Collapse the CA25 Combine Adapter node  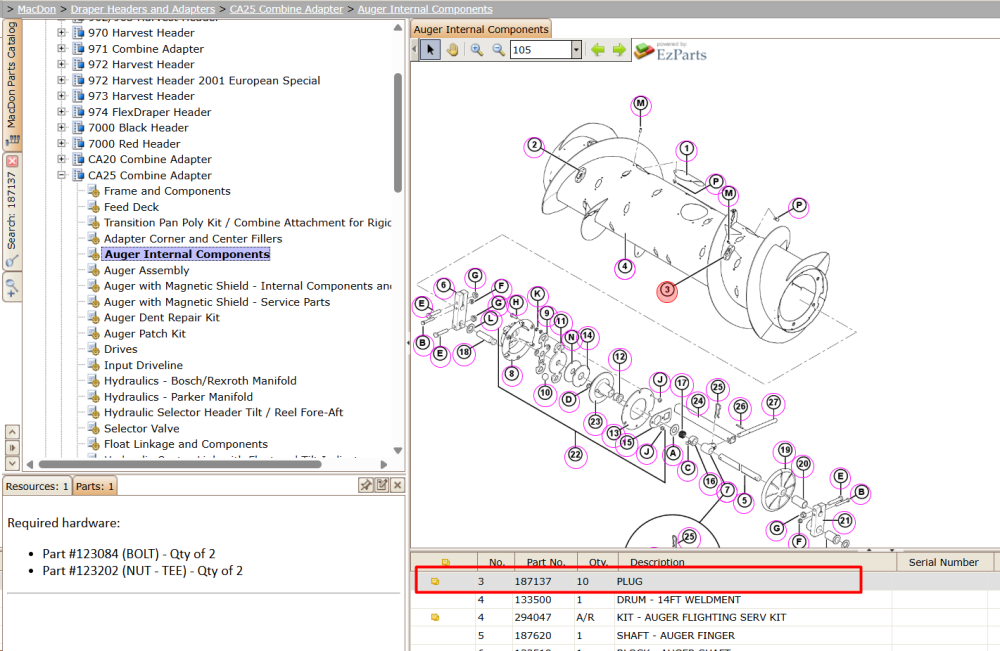tap(61, 175)
